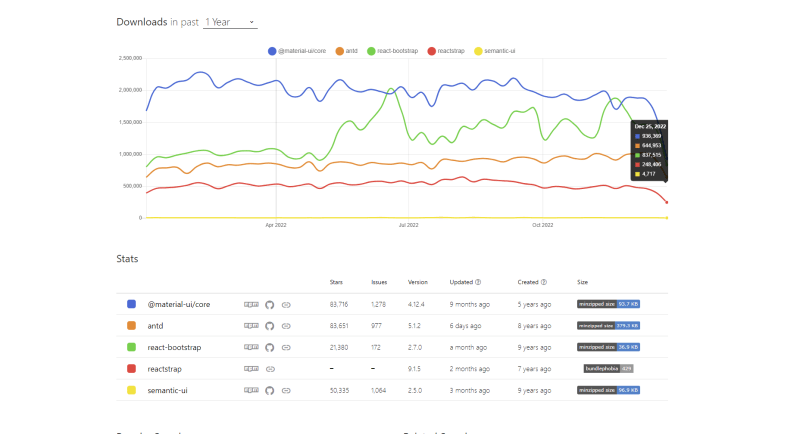800x434 pixels.
Task: Click the minzipped size badge for antd
Action: click(x=608, y=325)
